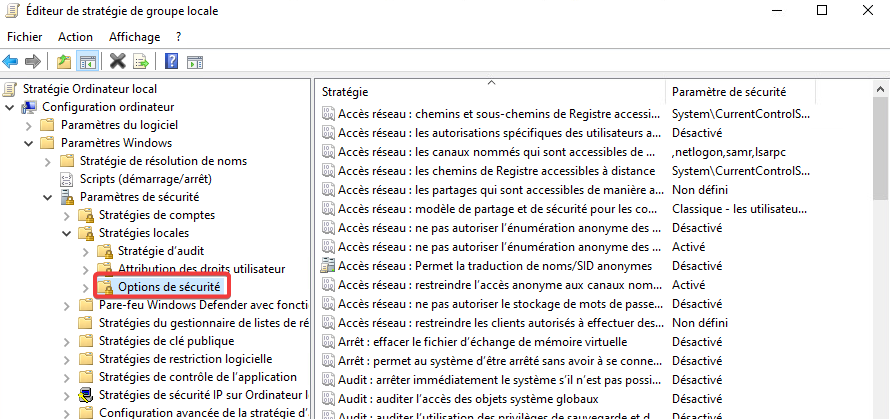Click the Delete (X) toolbar icon
The height and width of the screenshot is (419, 890).
pos(117,61)
